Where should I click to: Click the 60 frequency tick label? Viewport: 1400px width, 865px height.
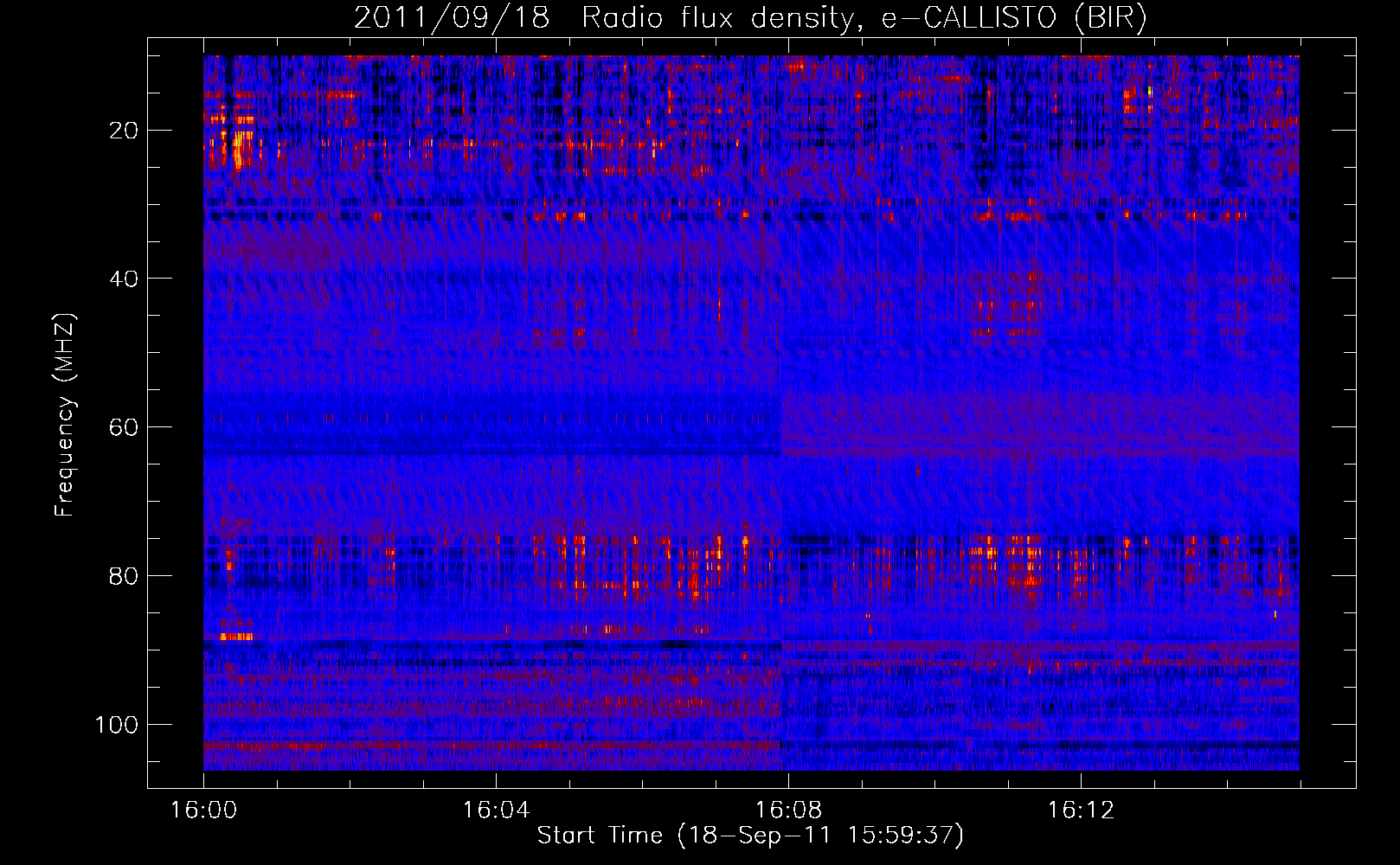(x=124, y=427)
